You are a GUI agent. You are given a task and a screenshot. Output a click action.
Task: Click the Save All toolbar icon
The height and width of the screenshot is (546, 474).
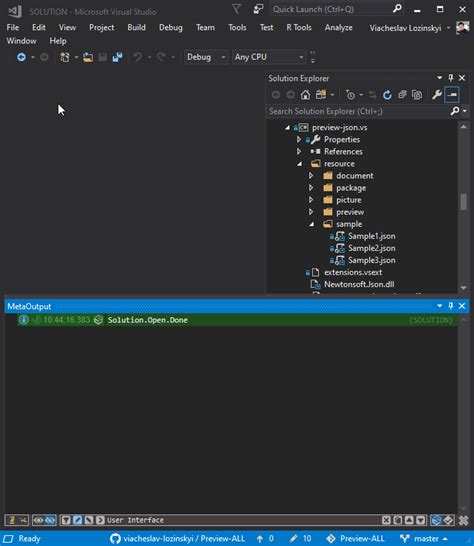coord(117,57)
